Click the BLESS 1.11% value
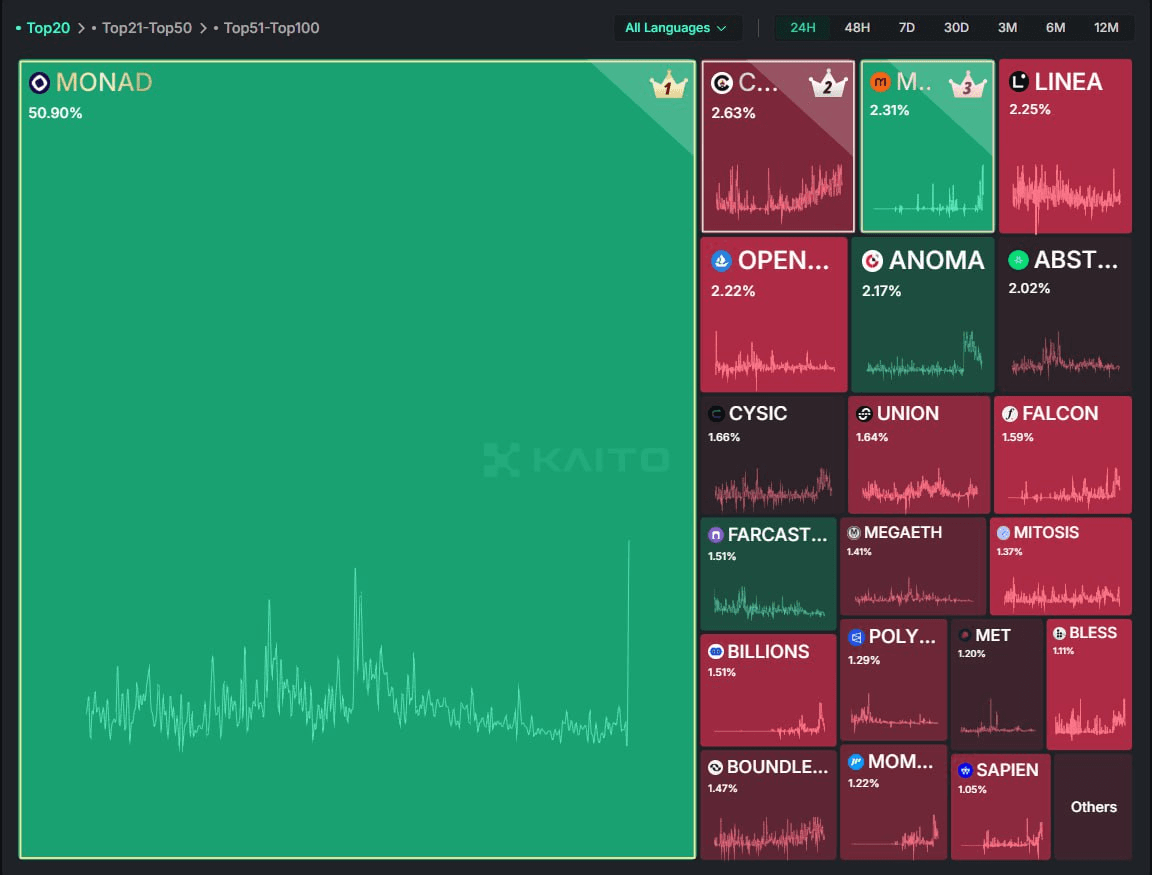Screen dimensions: 1152x875 click(1063, 651)
